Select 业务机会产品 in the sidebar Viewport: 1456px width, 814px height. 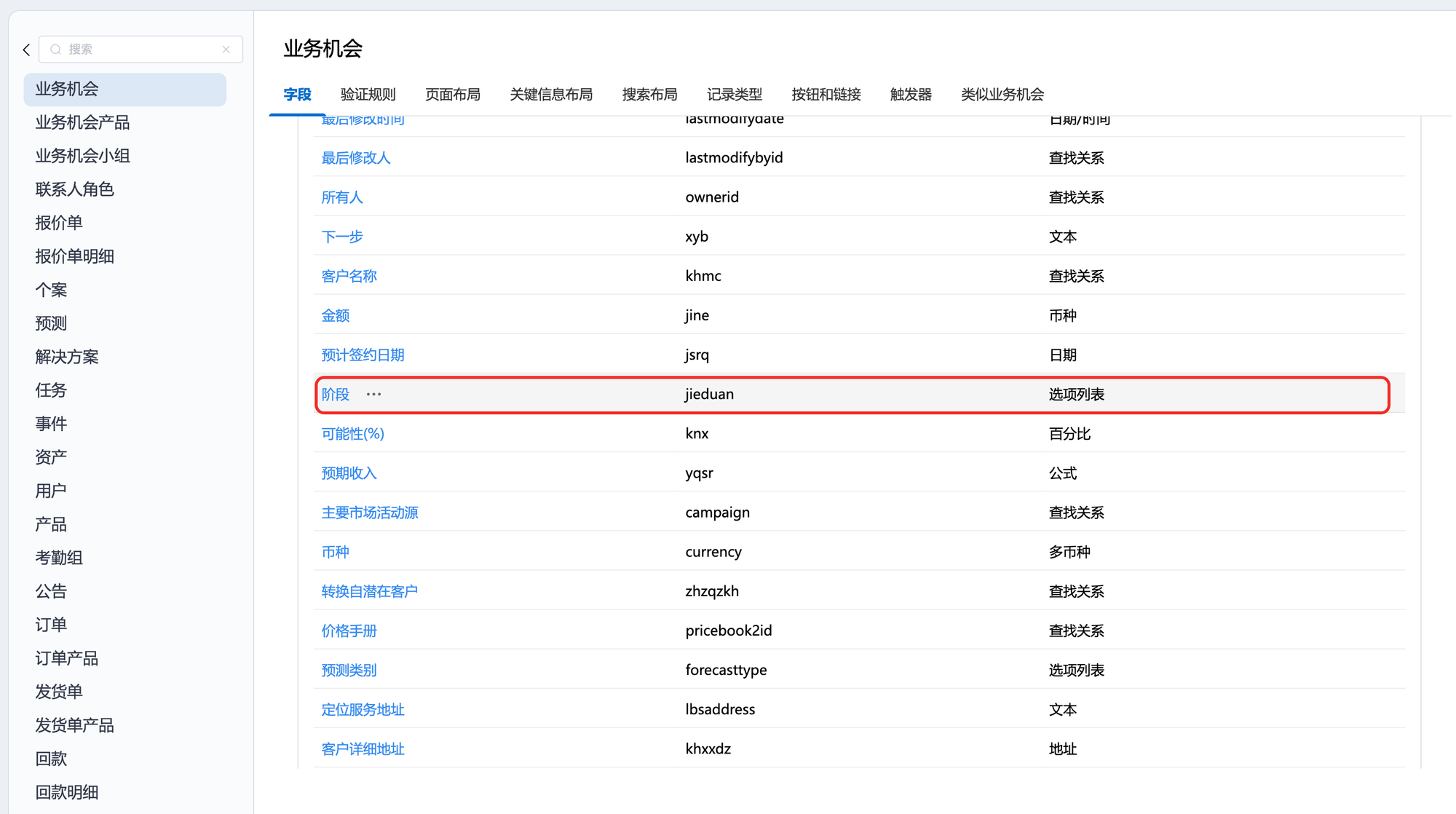[x=82, y=122]
